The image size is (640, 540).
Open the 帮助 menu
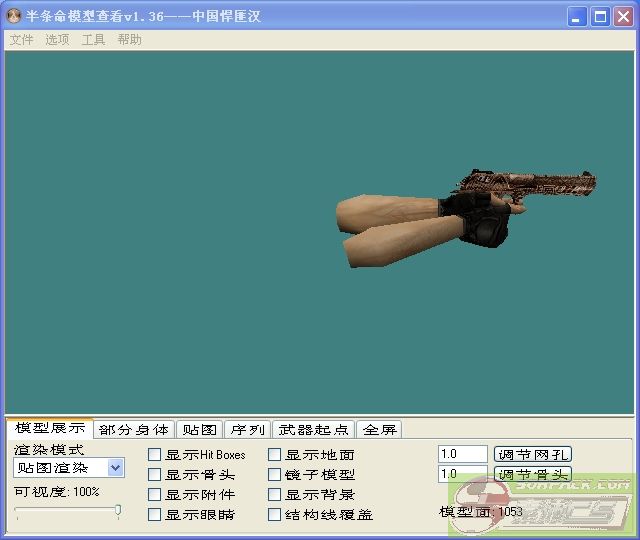pyautogui.click(x=129, y=40)
